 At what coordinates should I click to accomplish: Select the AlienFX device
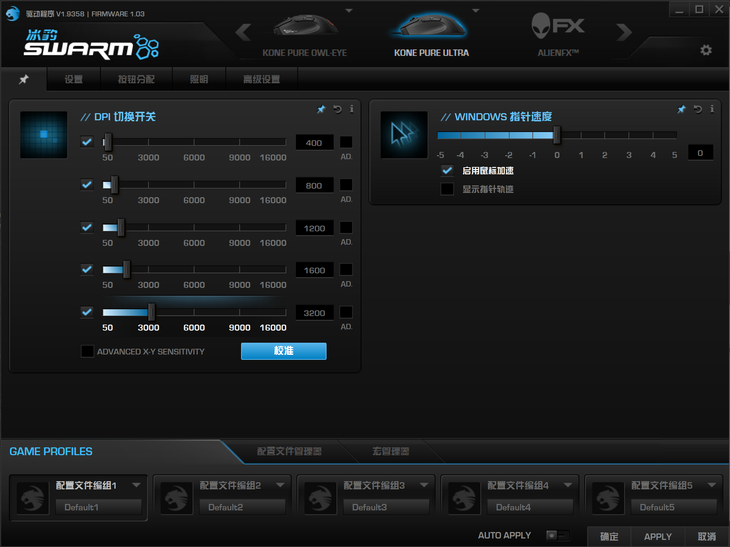tap(558, 36)
